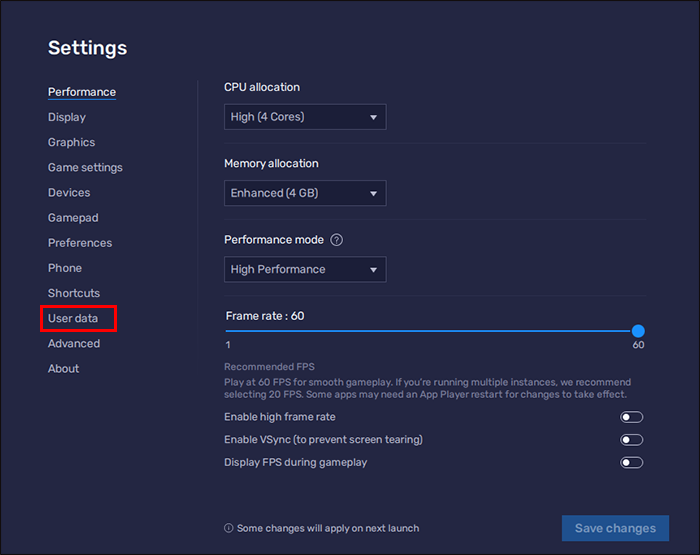700x555 pixels.
Task: Open Game settings section
Action: [85, 167]
